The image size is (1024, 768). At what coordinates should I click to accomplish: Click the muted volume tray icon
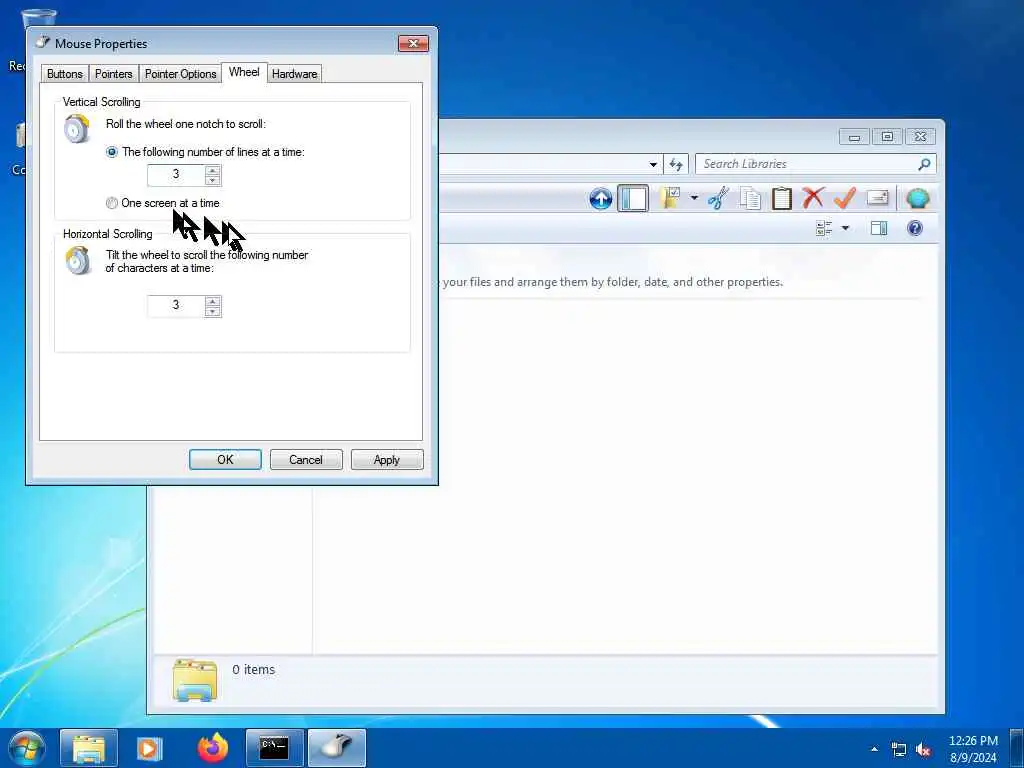pos(923,750)
